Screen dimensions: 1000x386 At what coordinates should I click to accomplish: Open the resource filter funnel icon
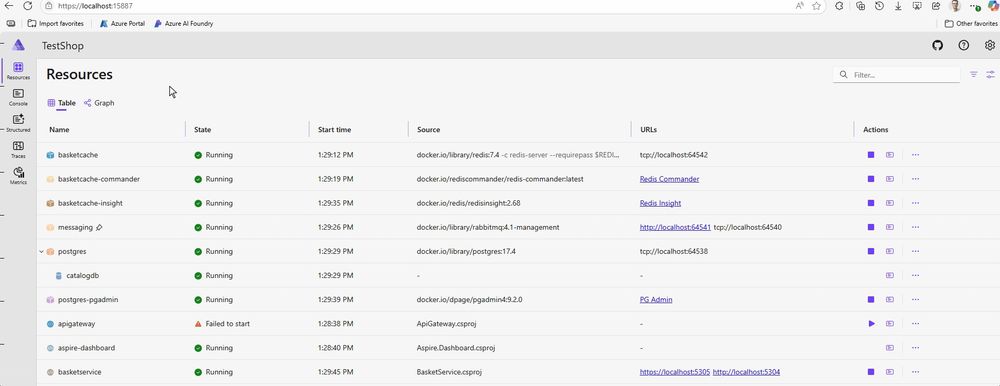(x=974, y=75)
